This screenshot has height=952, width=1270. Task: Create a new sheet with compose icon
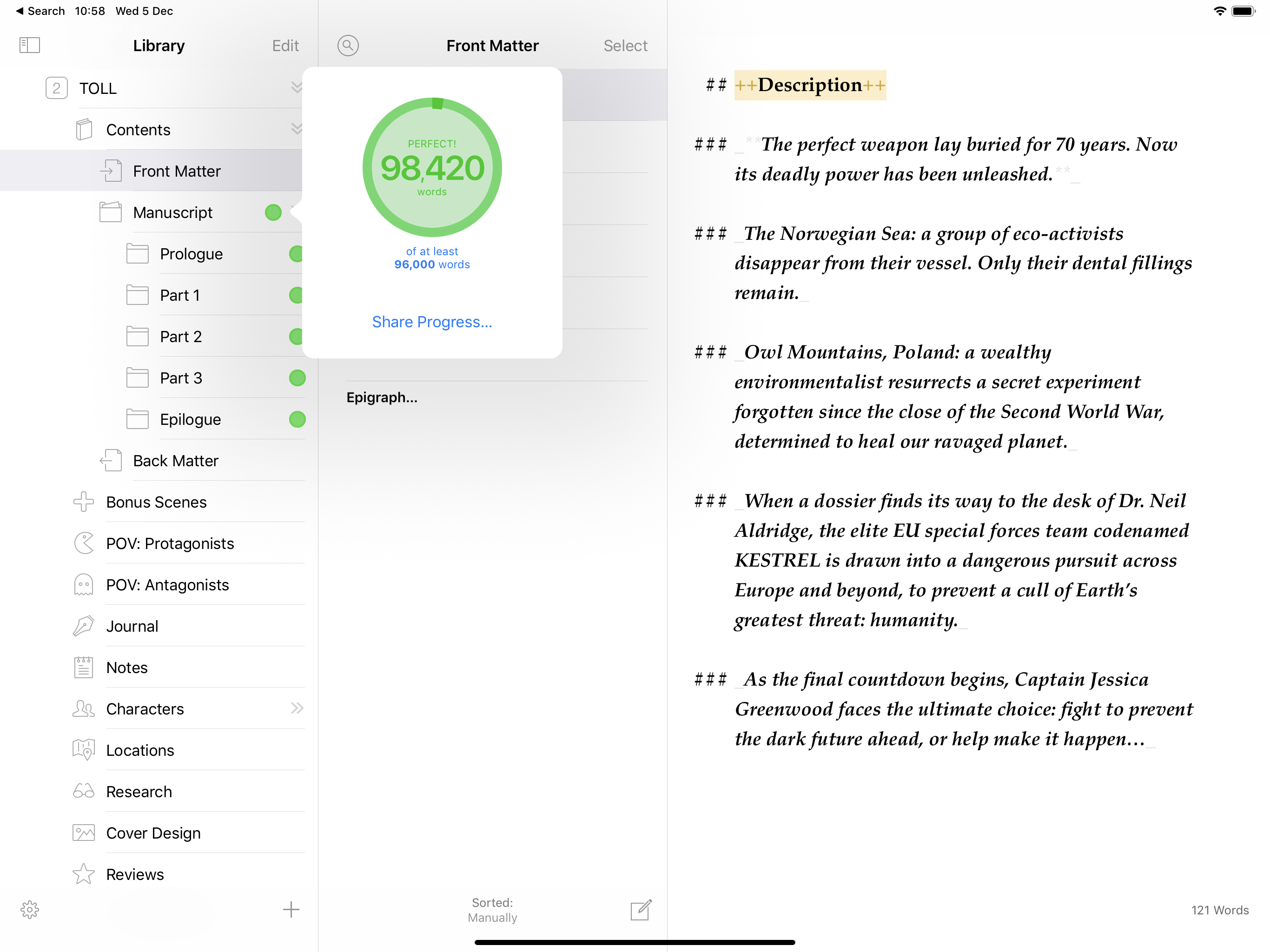tap(641, 910)
